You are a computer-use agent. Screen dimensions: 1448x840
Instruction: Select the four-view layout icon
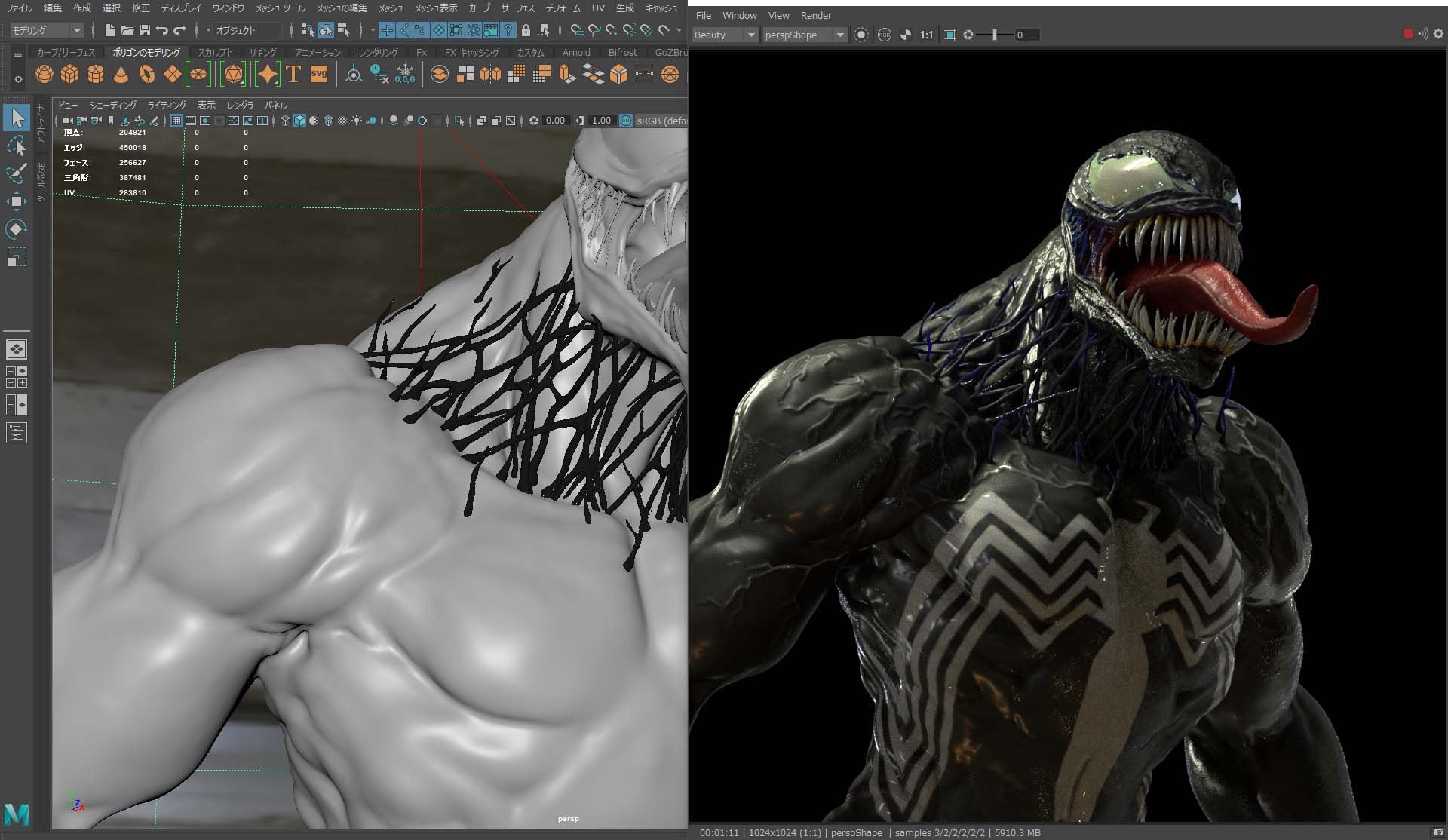[17, 377]
